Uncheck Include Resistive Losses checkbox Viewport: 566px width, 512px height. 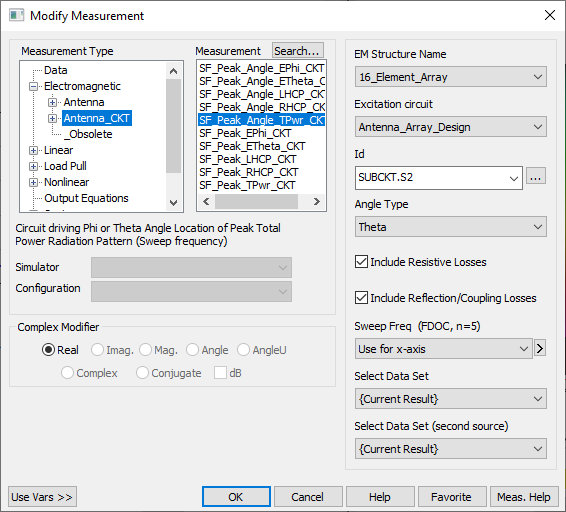coord(361,262)
